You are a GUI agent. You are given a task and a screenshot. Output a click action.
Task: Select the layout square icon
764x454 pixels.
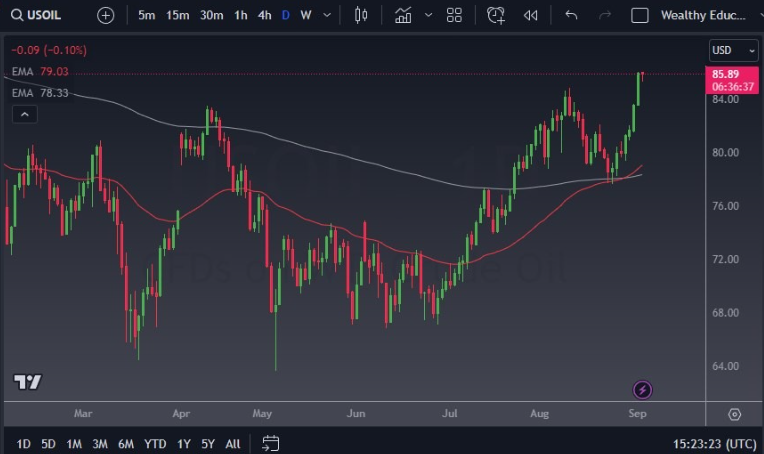640,15
